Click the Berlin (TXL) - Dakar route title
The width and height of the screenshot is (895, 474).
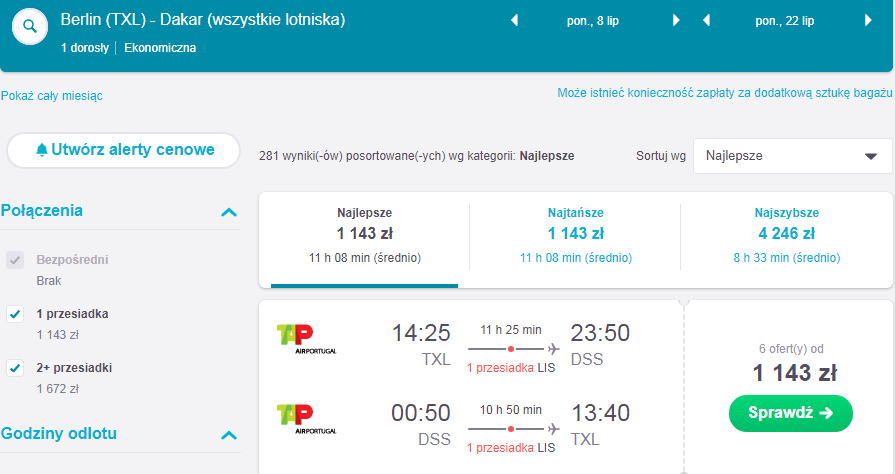pyautogui.click(x=203, y=20)
